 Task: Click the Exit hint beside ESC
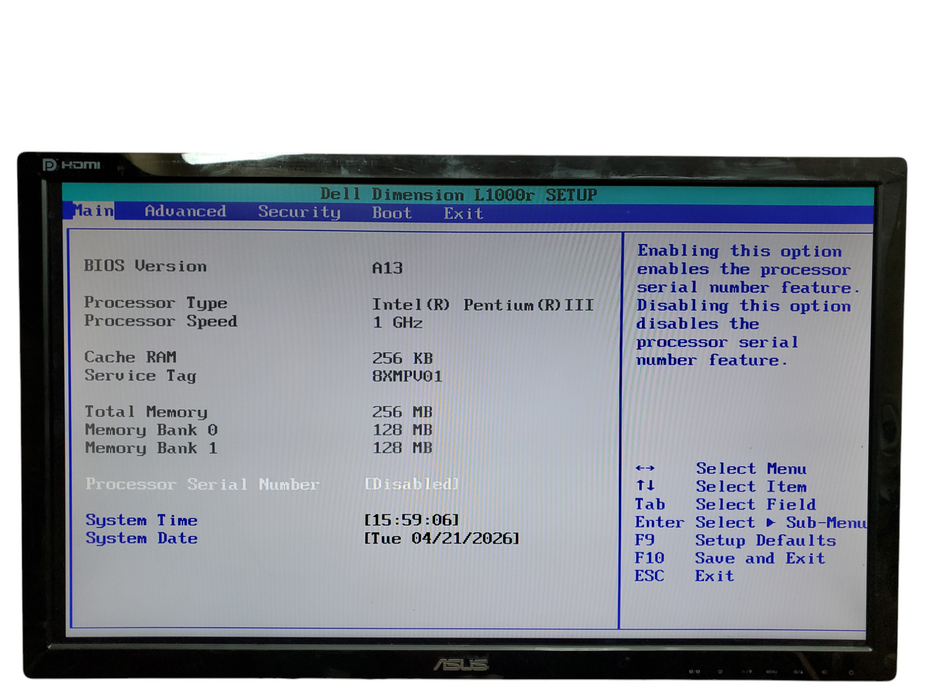click(x=714, y=576)
